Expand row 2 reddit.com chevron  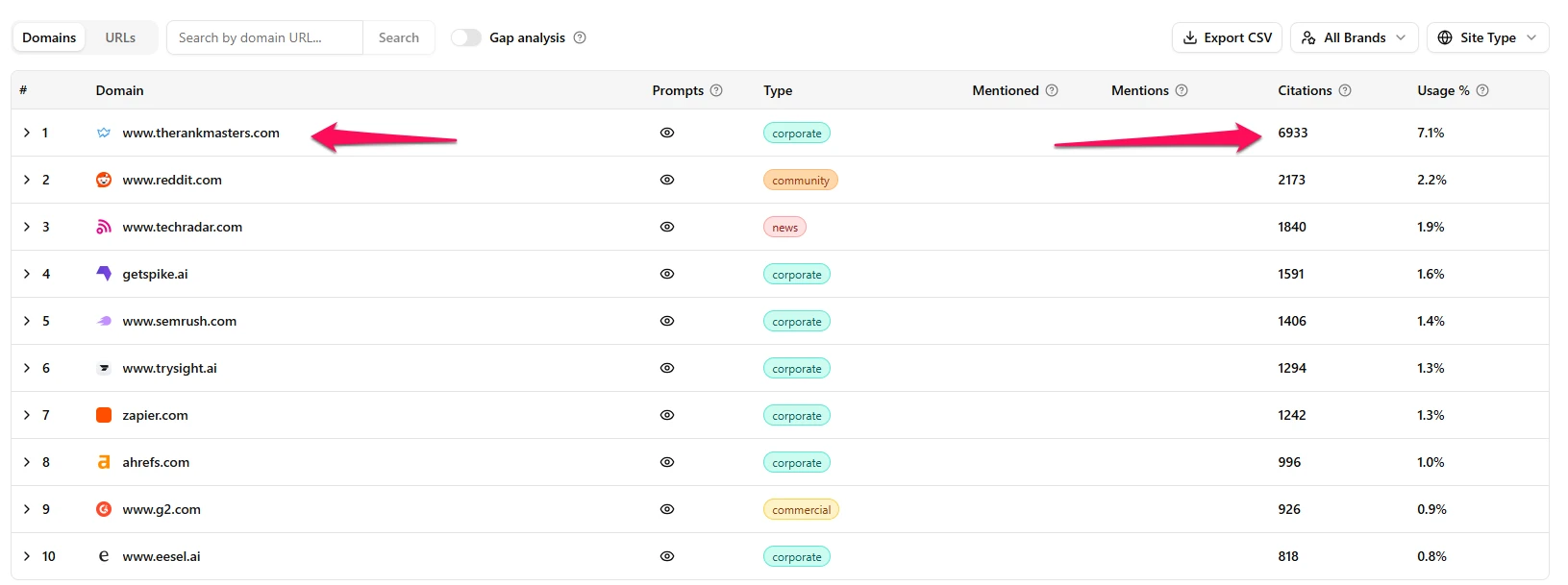tap(27, 180)
